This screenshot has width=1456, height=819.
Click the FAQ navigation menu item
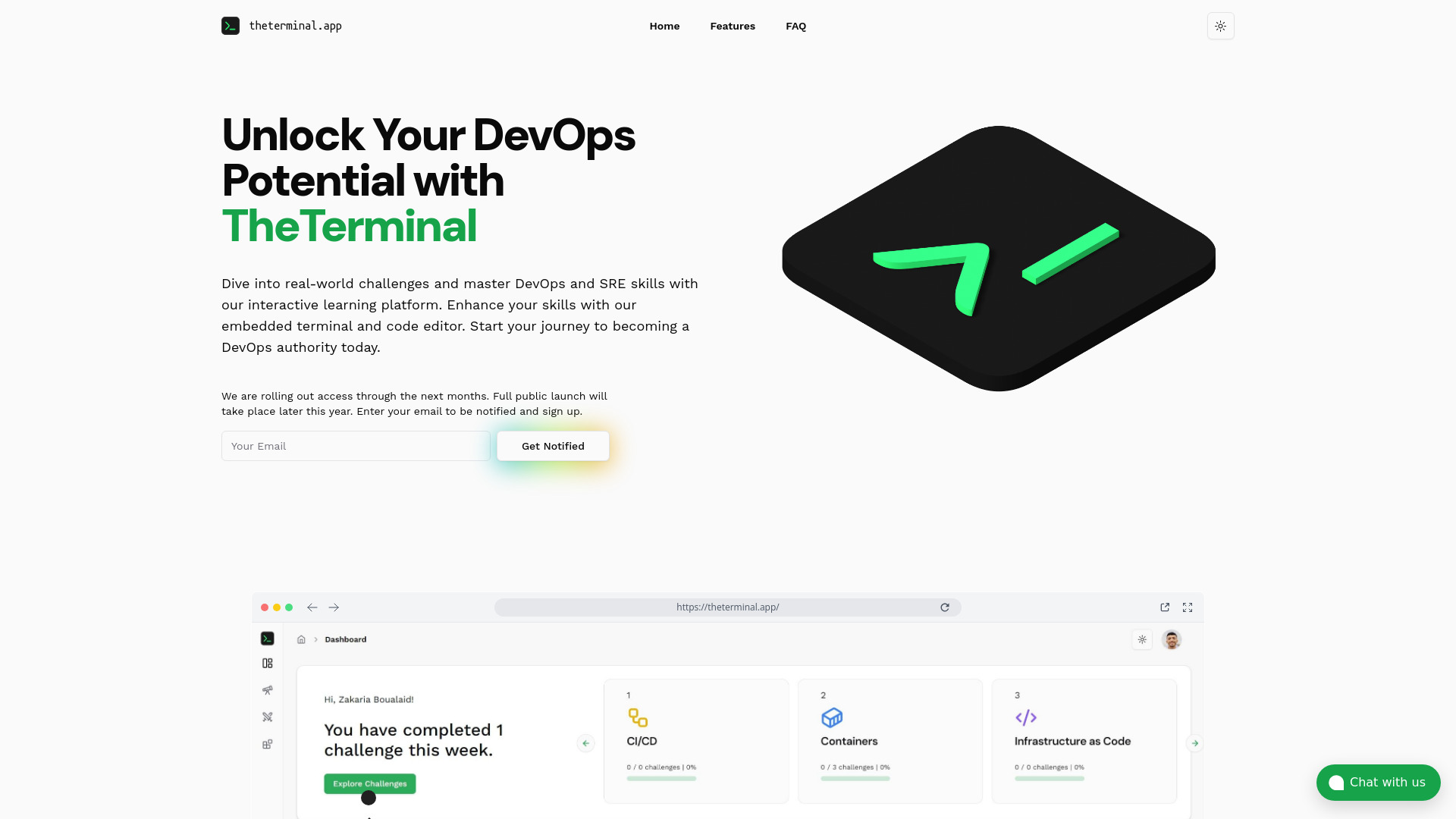coord(796,26)
